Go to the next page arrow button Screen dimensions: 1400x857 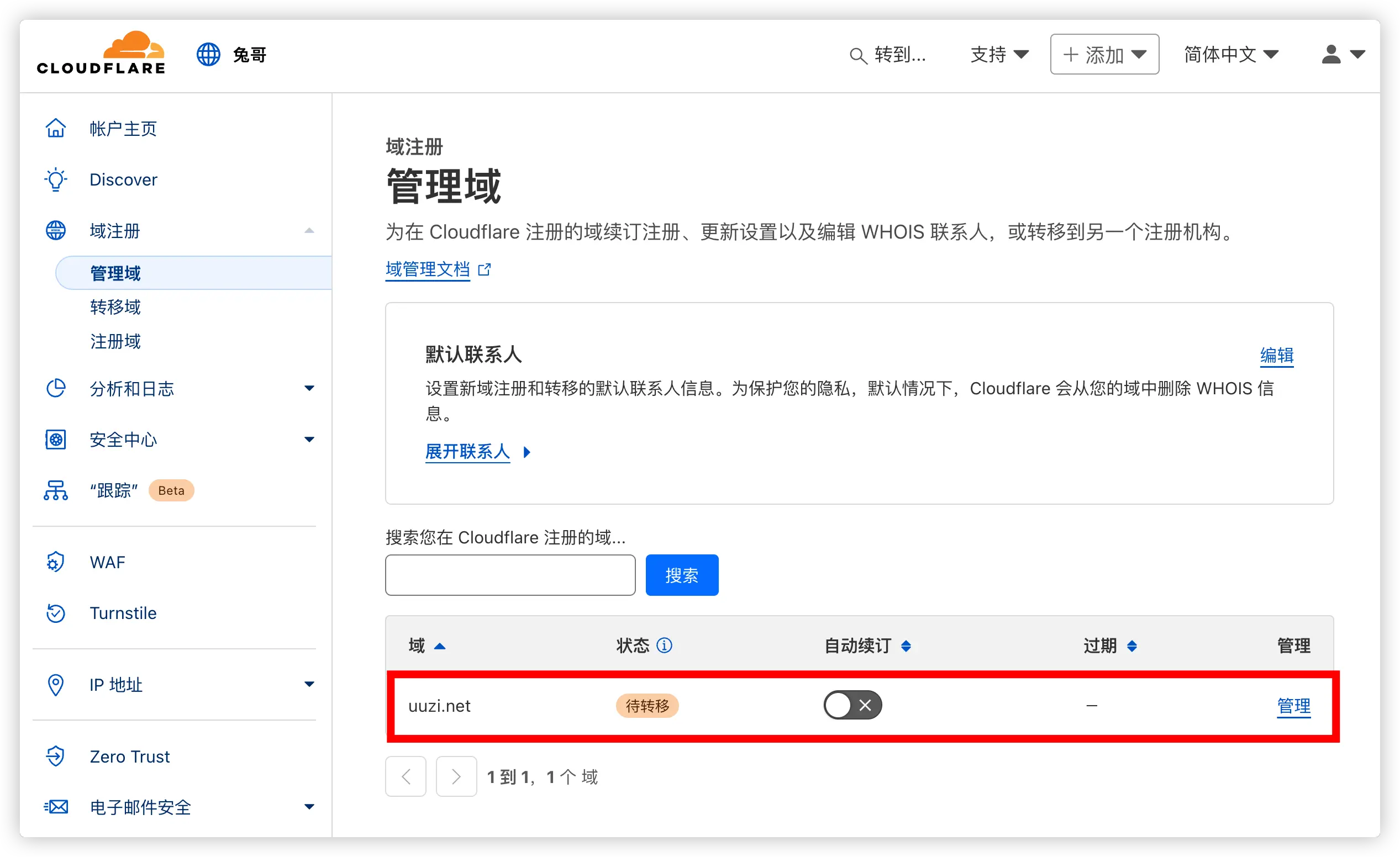pyautogui.click(x=456, y=776)
